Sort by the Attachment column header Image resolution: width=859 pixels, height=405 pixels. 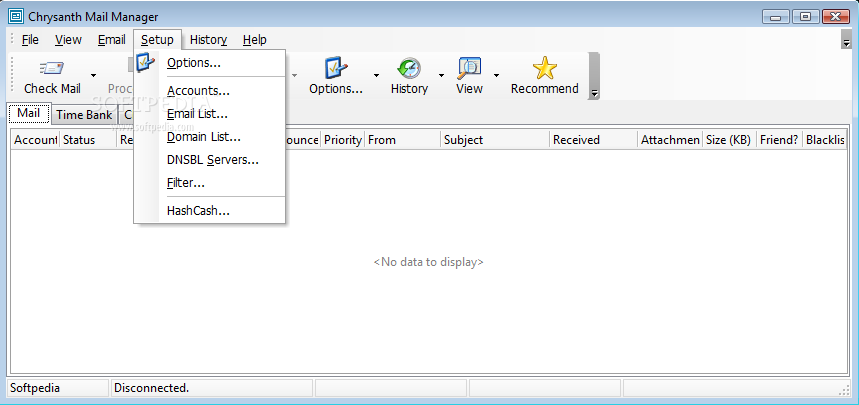671,140
